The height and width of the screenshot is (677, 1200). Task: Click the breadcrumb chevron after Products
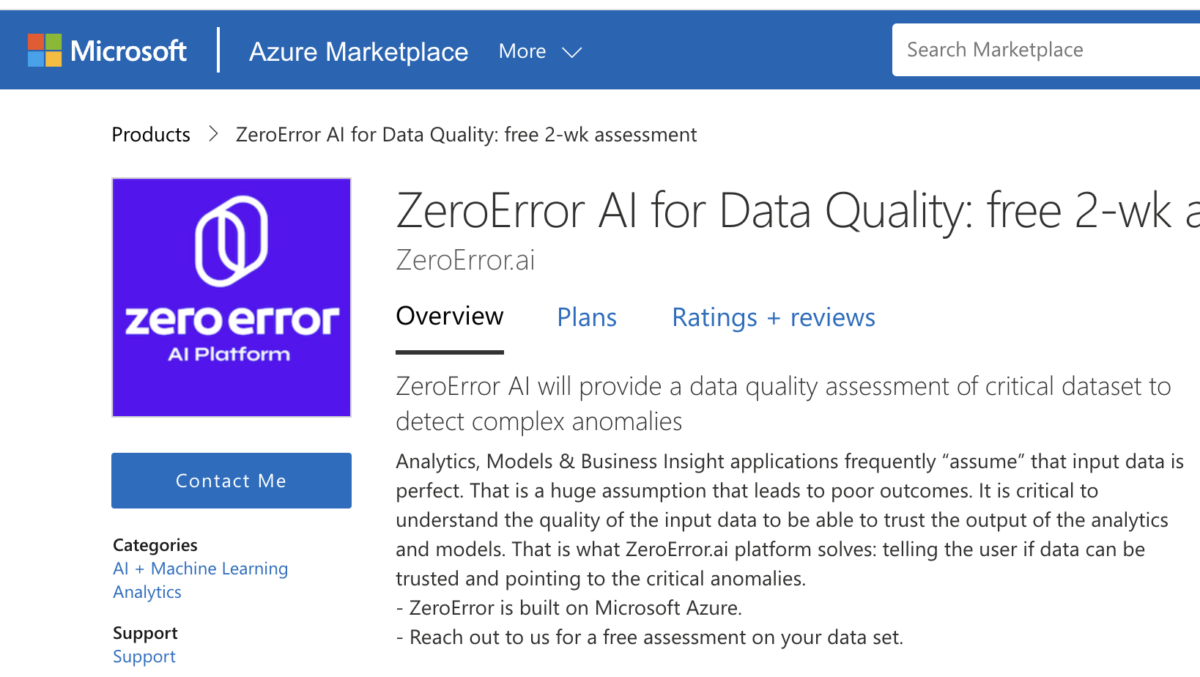pyautogui.click(x=212, y=134)
